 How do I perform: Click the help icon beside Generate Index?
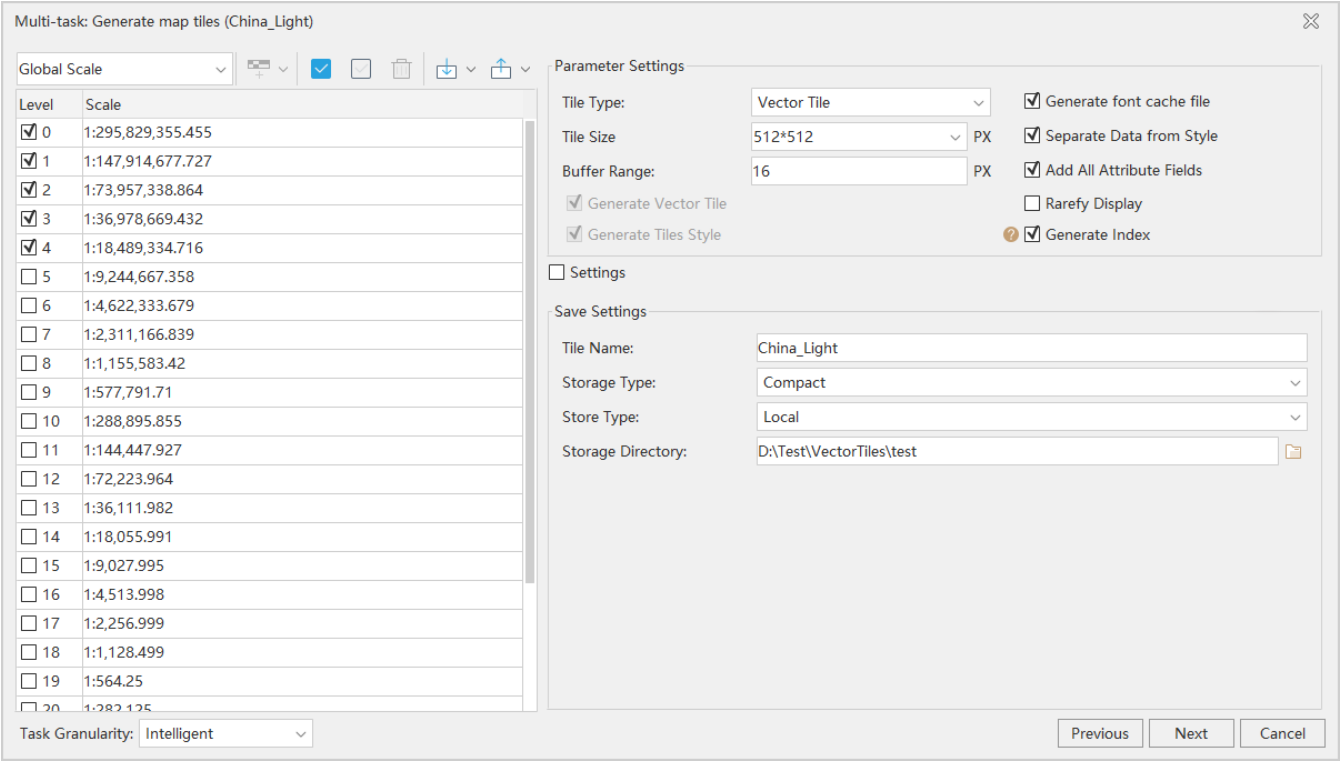click(1011, 235)
